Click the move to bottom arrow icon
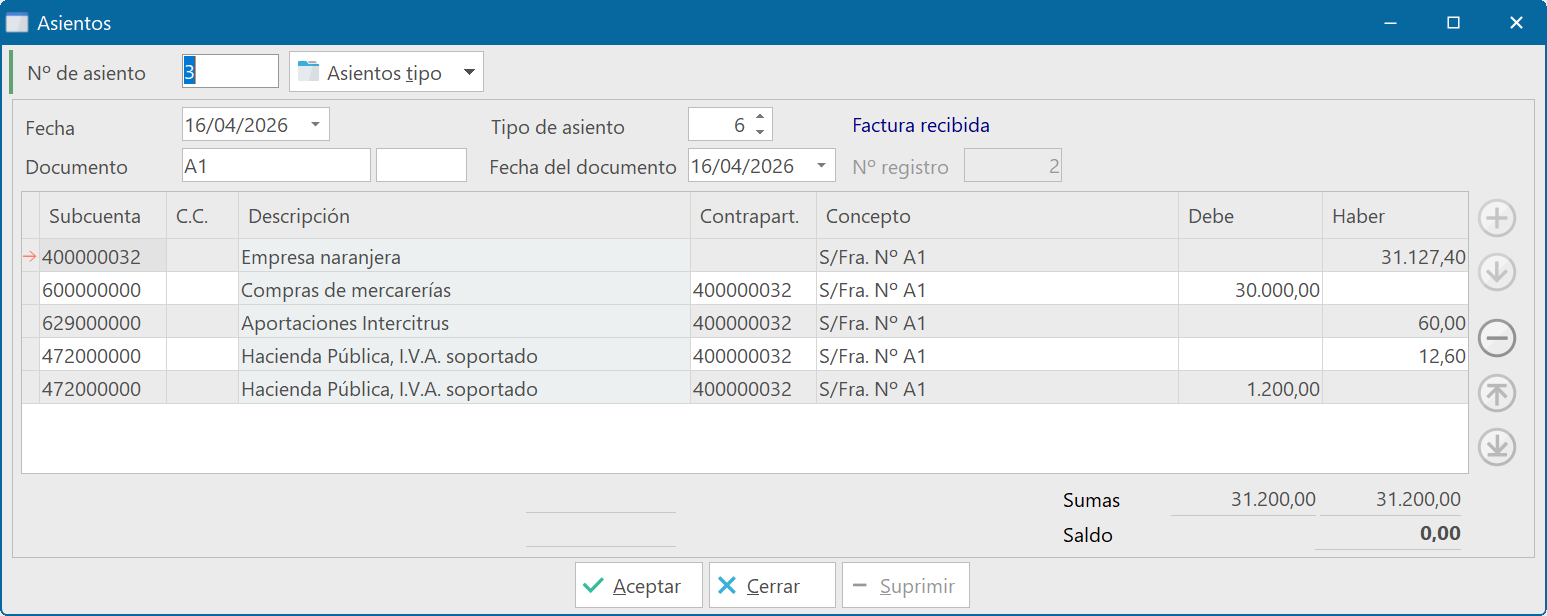Image resolution: width=1547 pixels, height=616 pixels. click(x=1497, y=447)
